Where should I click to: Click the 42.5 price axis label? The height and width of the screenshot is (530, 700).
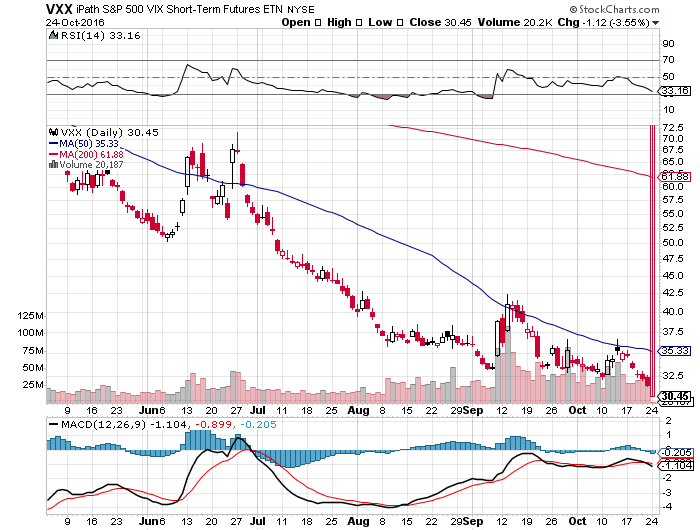coord(673,293)
